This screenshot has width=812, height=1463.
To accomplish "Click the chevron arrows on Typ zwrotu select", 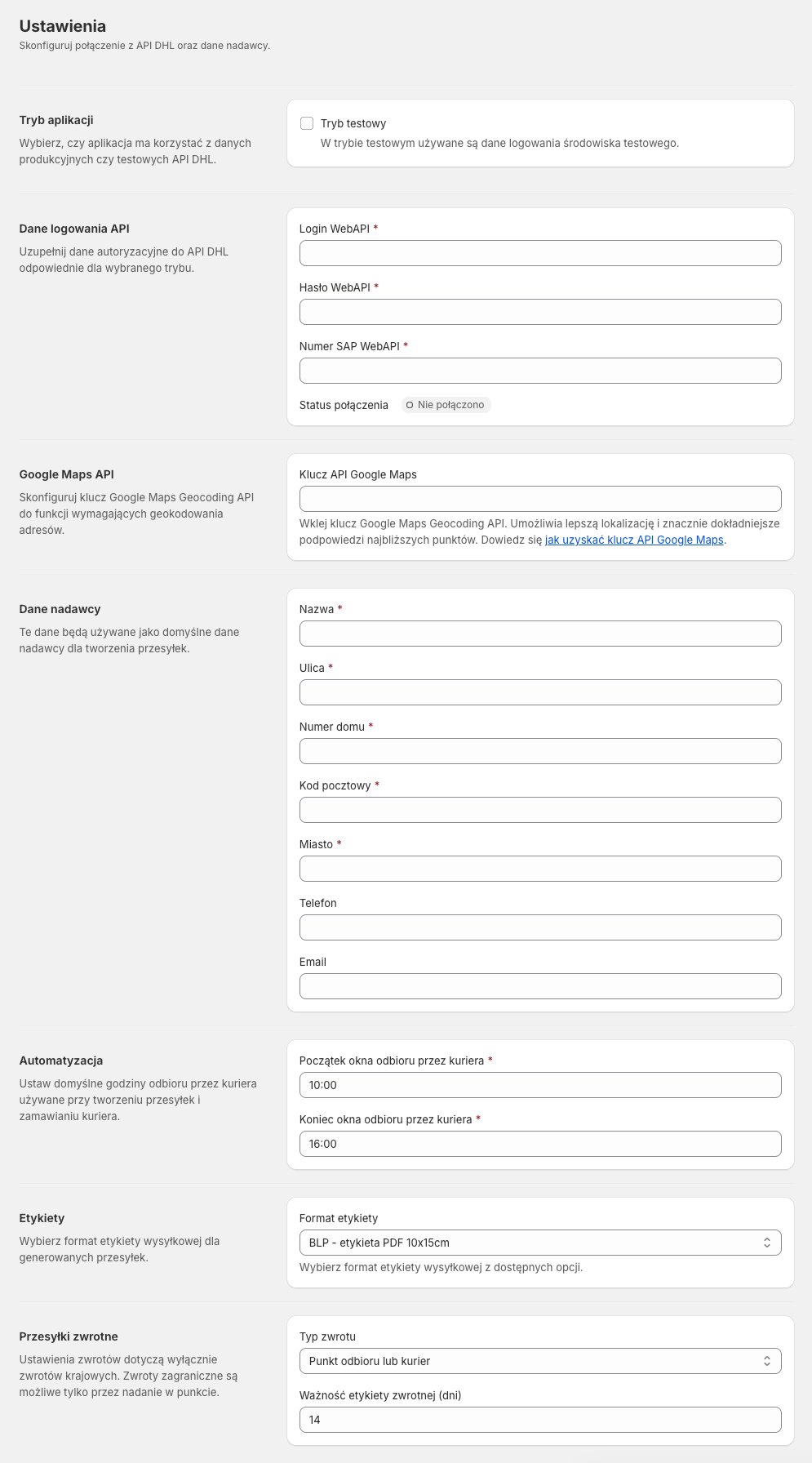I will (766, 1361).
